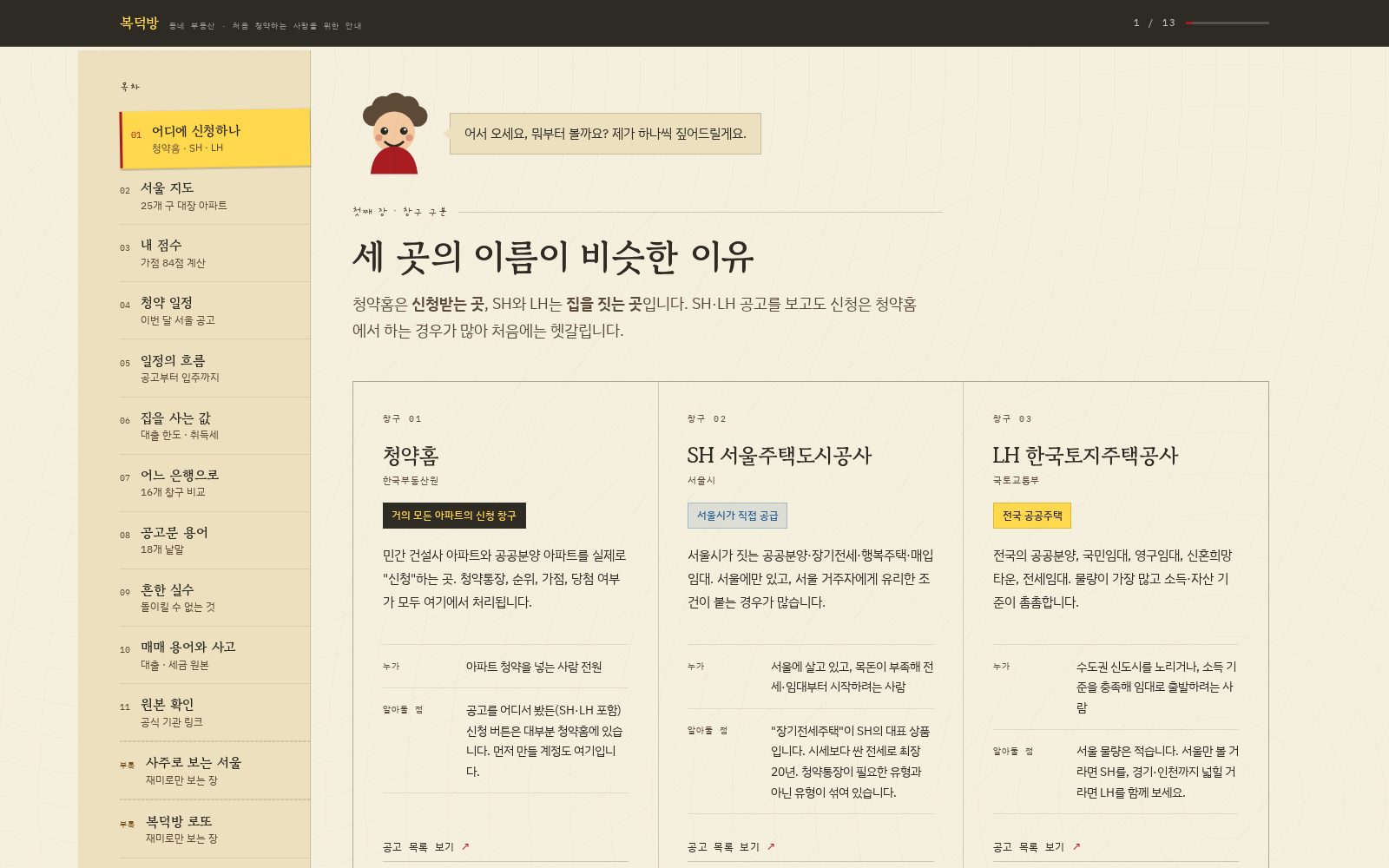Click SH card 공고 목록 보기 link
This screenshot has width=1389, height=868.
[731, 846]
